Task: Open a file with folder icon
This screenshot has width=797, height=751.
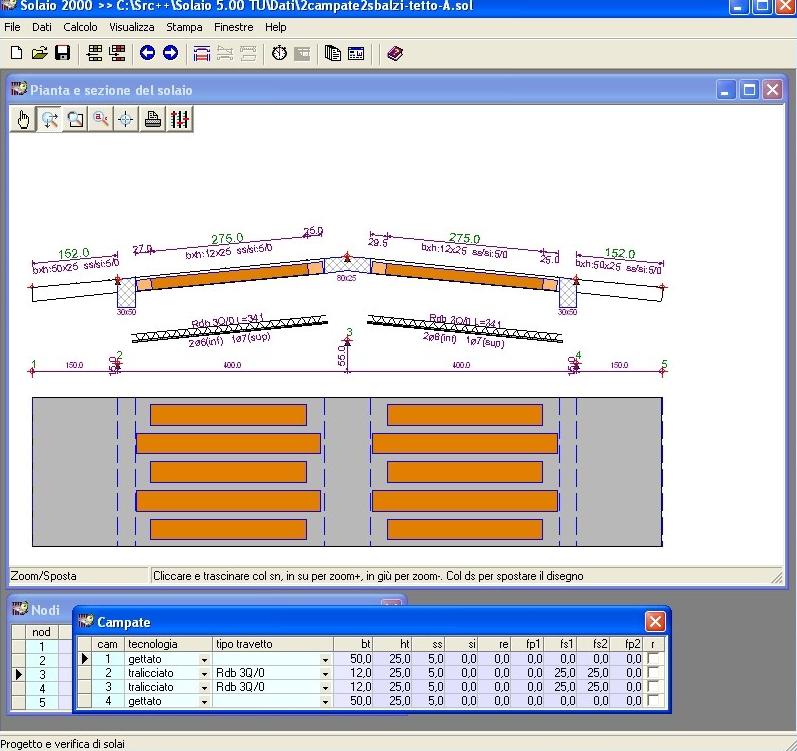Action: (39, 53)
